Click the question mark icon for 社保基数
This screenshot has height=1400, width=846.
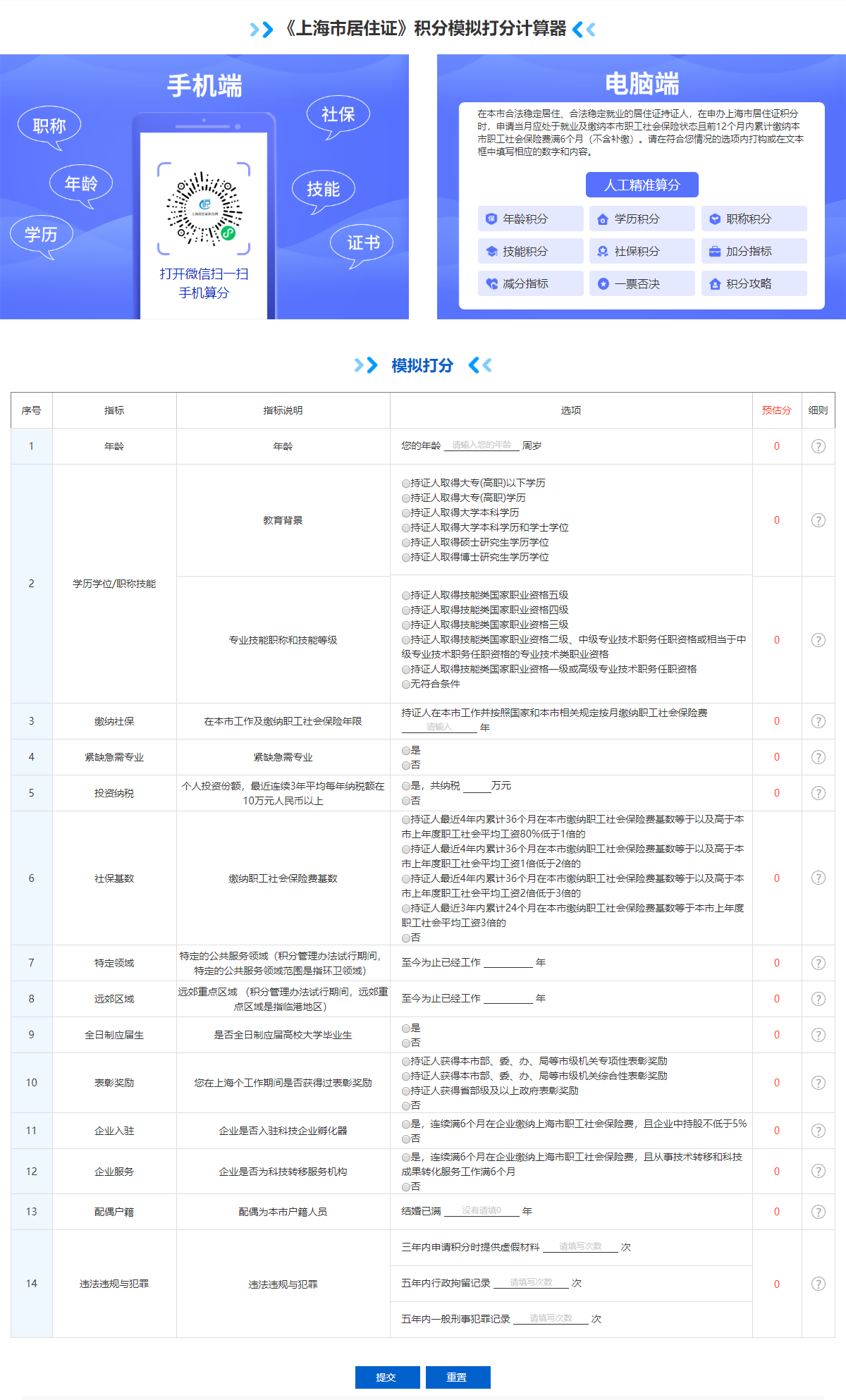coord(818,878)
